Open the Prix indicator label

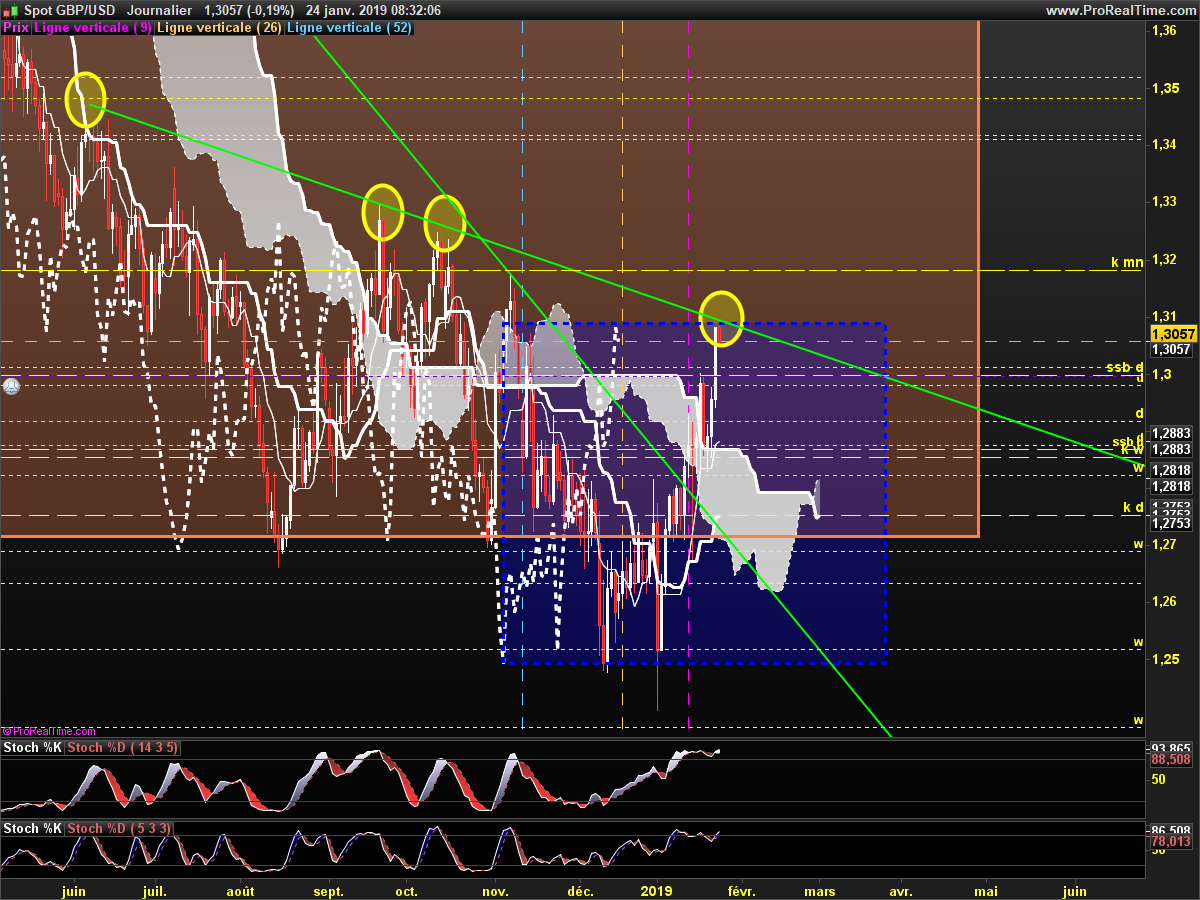point(16,28)
